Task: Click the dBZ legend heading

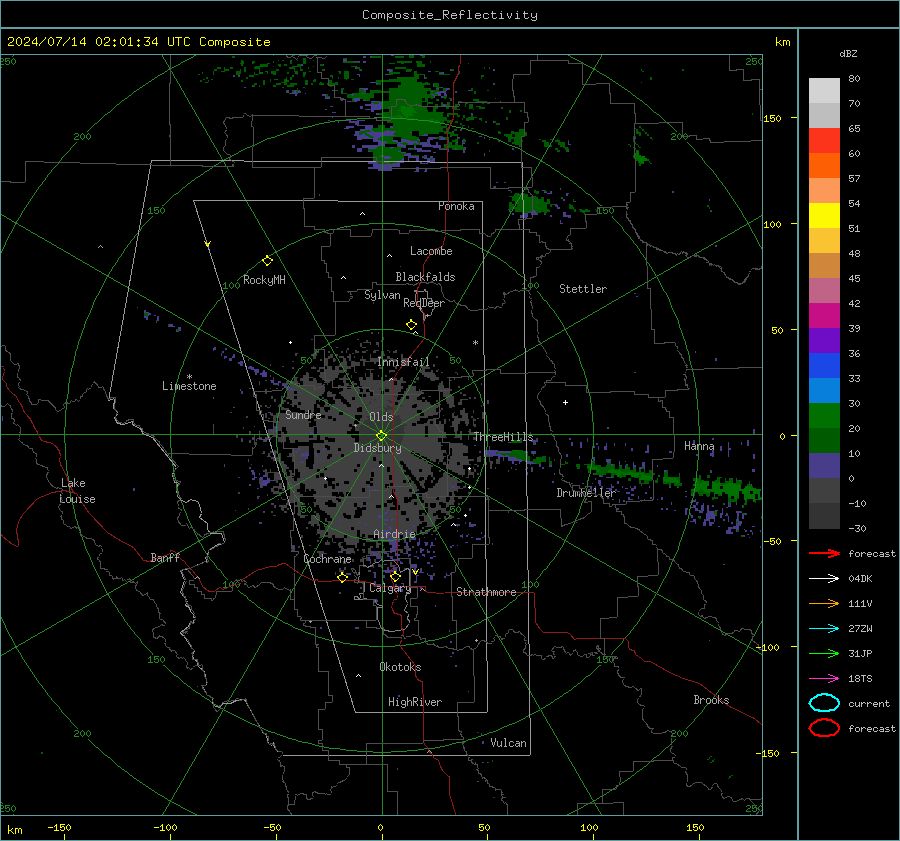Action: click(848, 53)
